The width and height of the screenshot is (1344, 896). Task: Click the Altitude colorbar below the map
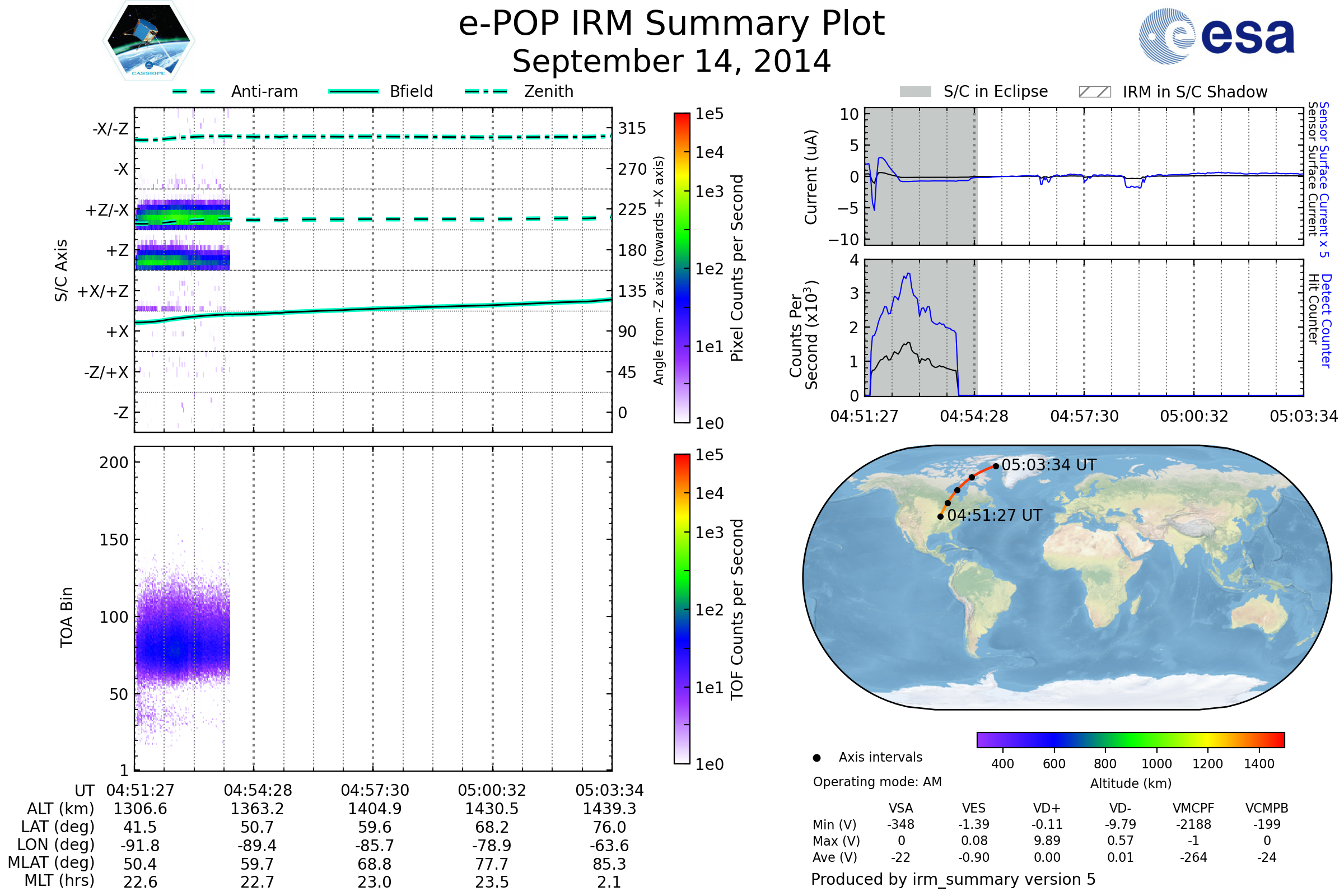coord(1131,740)
